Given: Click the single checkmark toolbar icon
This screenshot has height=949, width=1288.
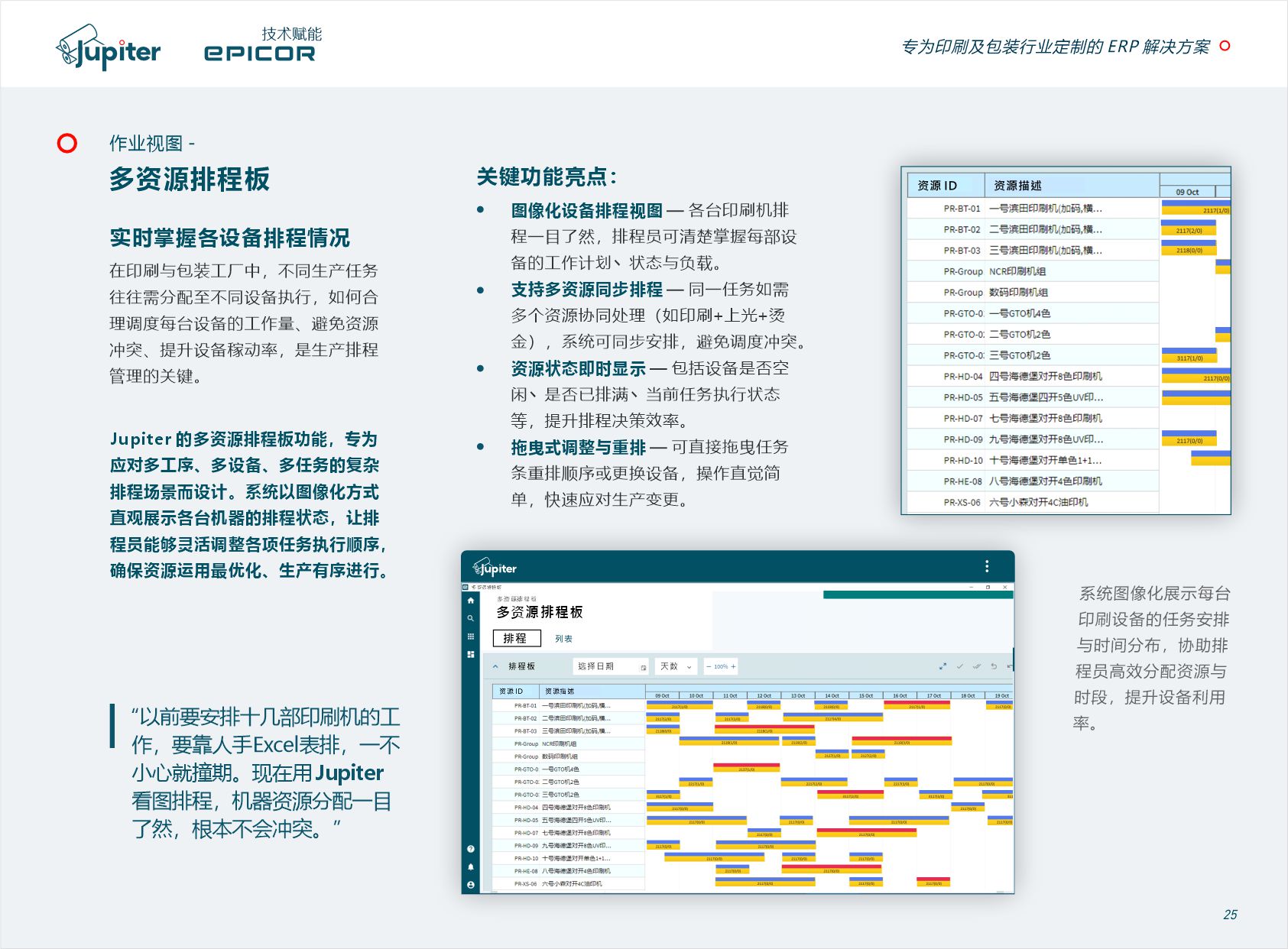Looking at the screenshot, I should (960, 666).
